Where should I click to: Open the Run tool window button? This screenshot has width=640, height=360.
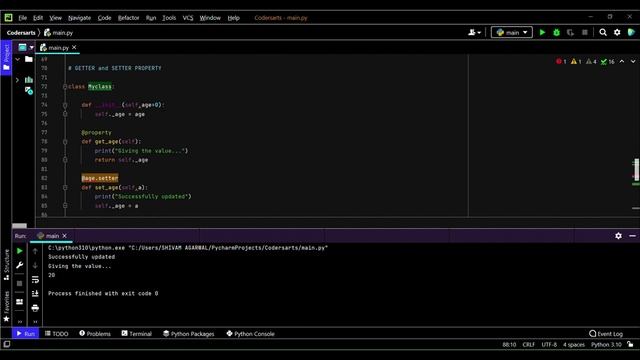coord(26,333)
